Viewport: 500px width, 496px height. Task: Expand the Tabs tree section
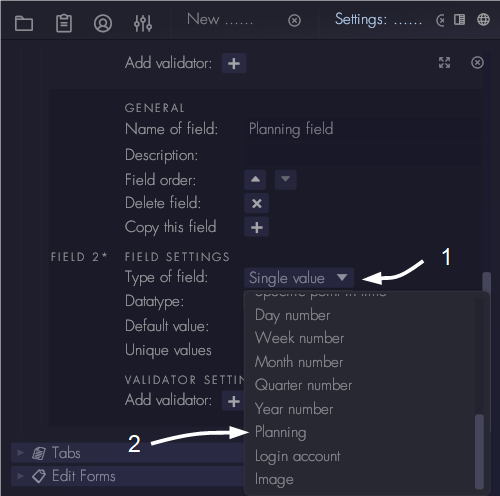coord(21,453)
